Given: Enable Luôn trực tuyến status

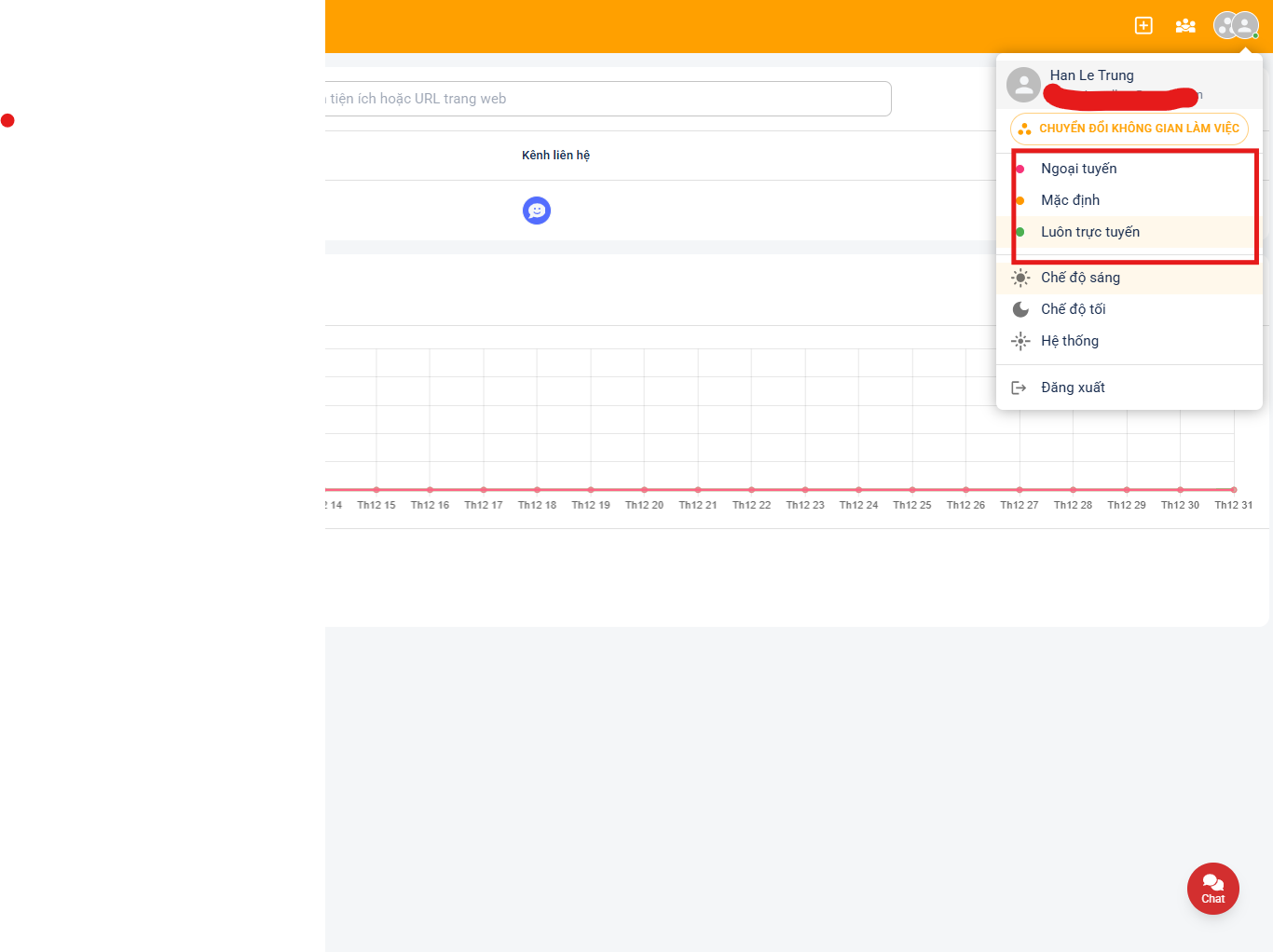Looking at the screenshot, I should tap(1090, 232).
